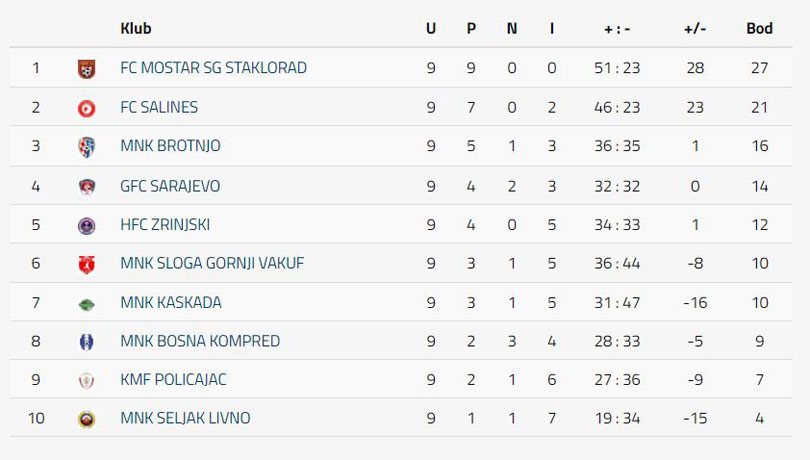Open the GFC SARAJEVO team link
810x460 pixels.
(170, 186)
